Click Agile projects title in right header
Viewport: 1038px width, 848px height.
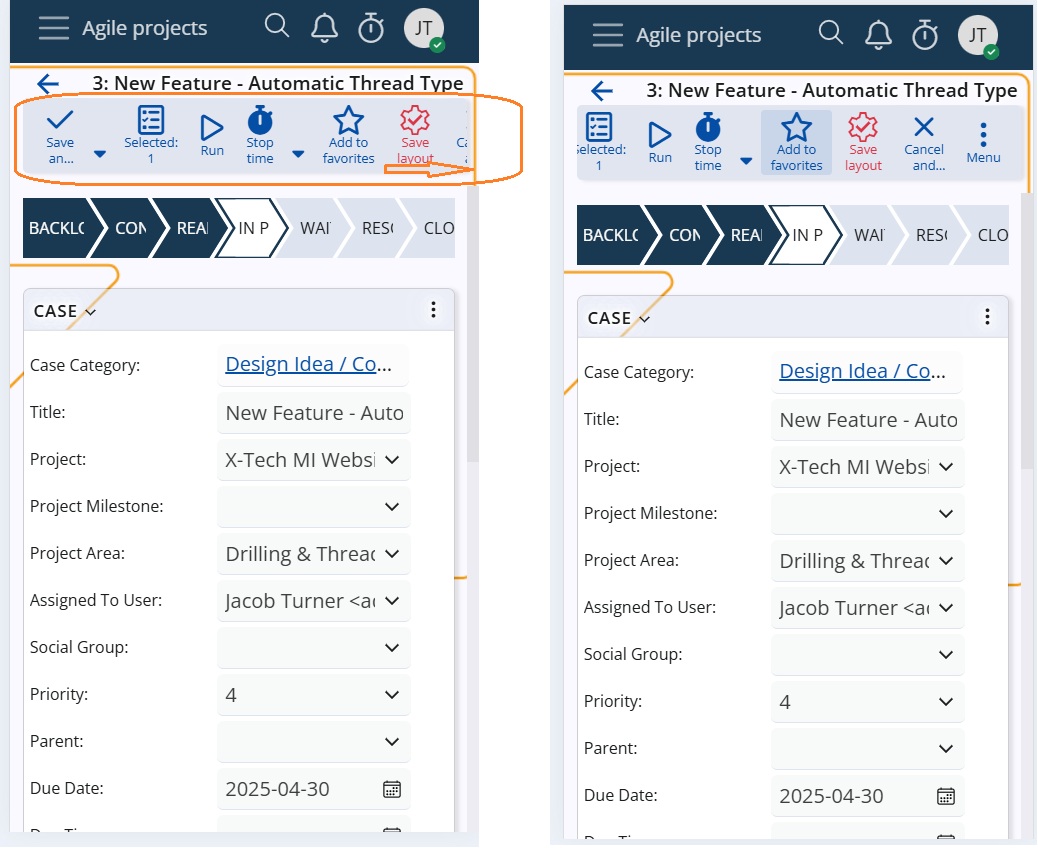[698, 35]
